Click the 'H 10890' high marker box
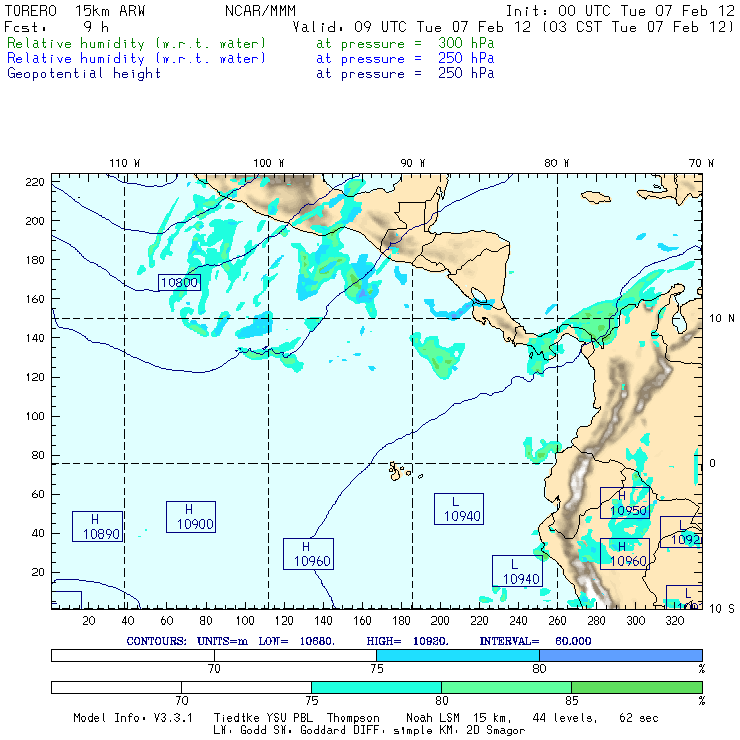Screen dimensions: 740x740 pyautogui.click(x=97, y=526)
